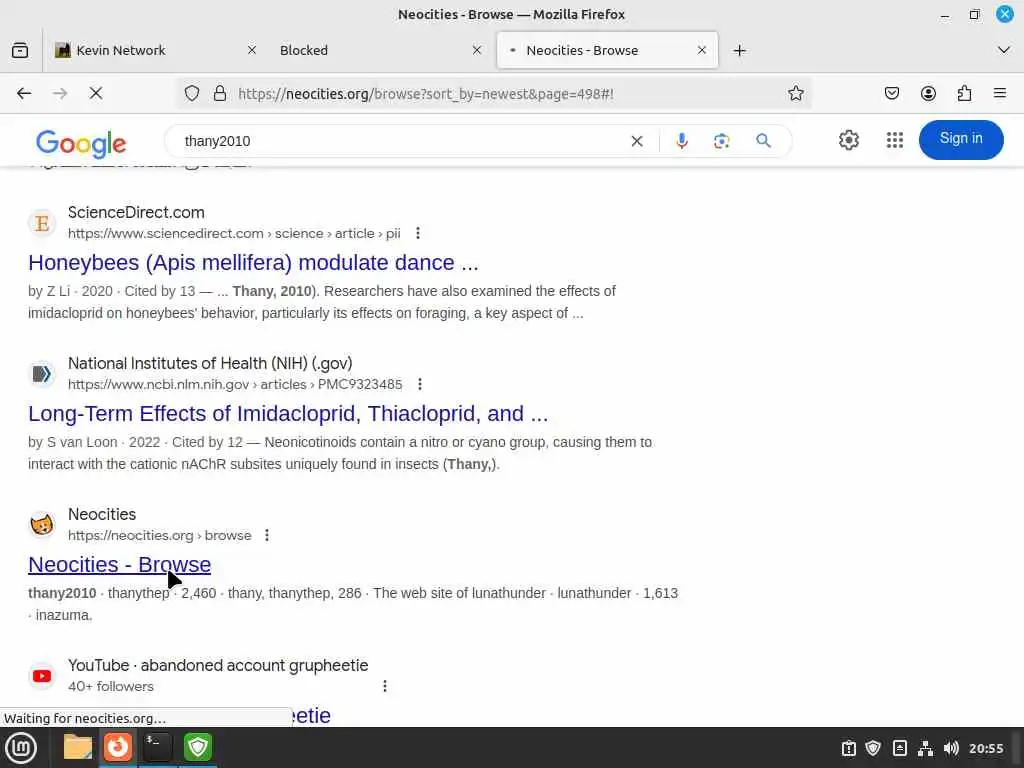Screen dimensions: 1024x768
Task: Open options for Neocities result
Action: (266, 535)
